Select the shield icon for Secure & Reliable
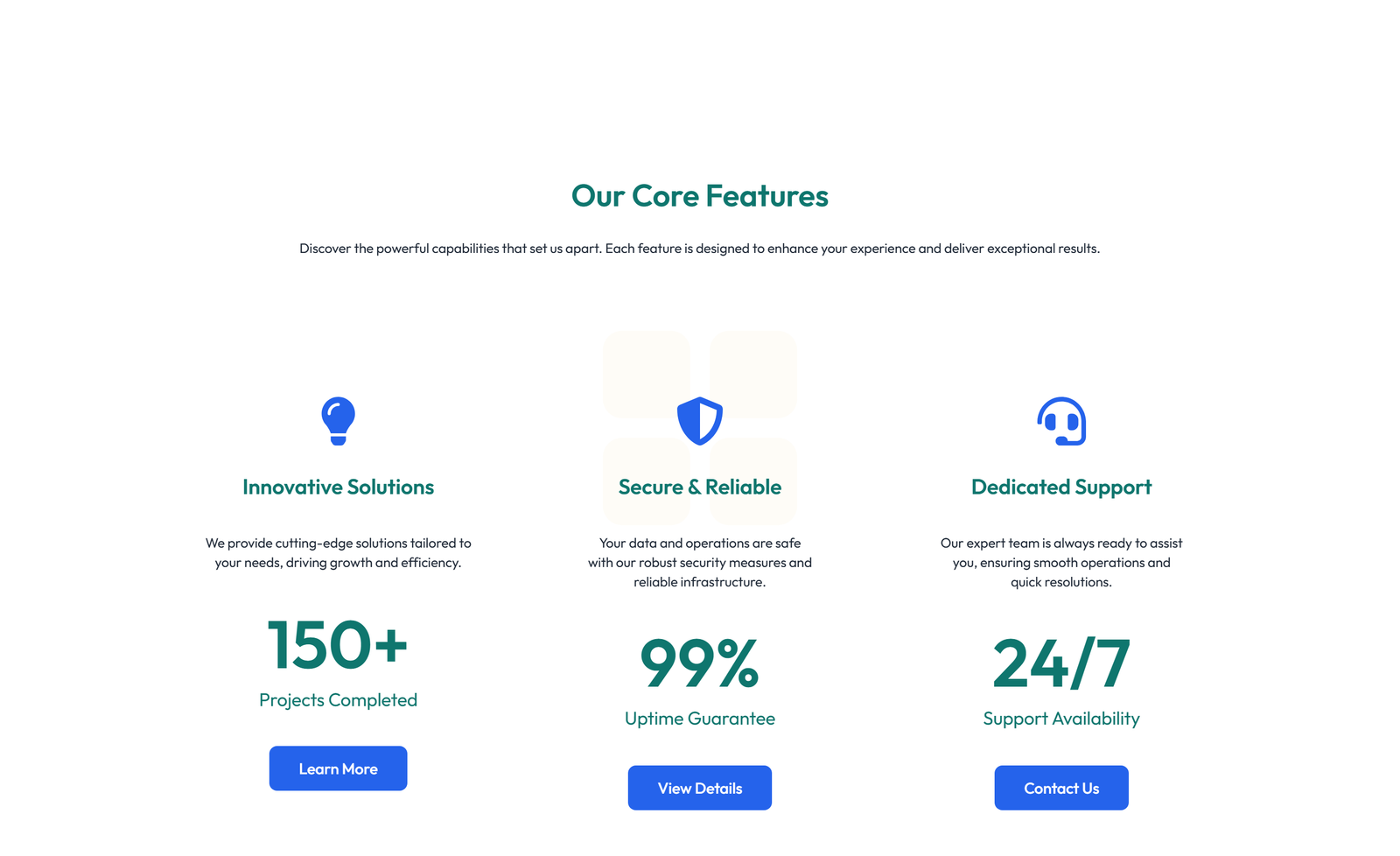 [699, 421]
